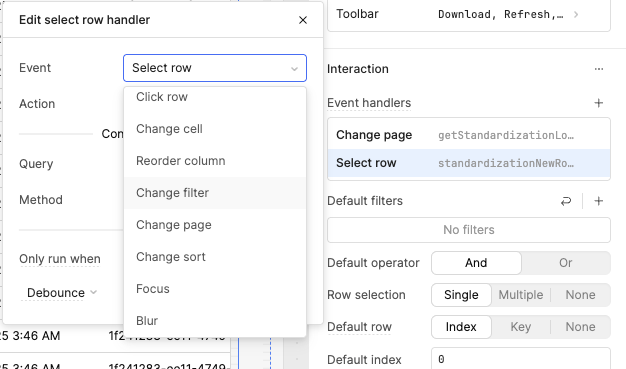Open the Debounce dropdown
Screen dimensions: 626x369
pos(61,293)
